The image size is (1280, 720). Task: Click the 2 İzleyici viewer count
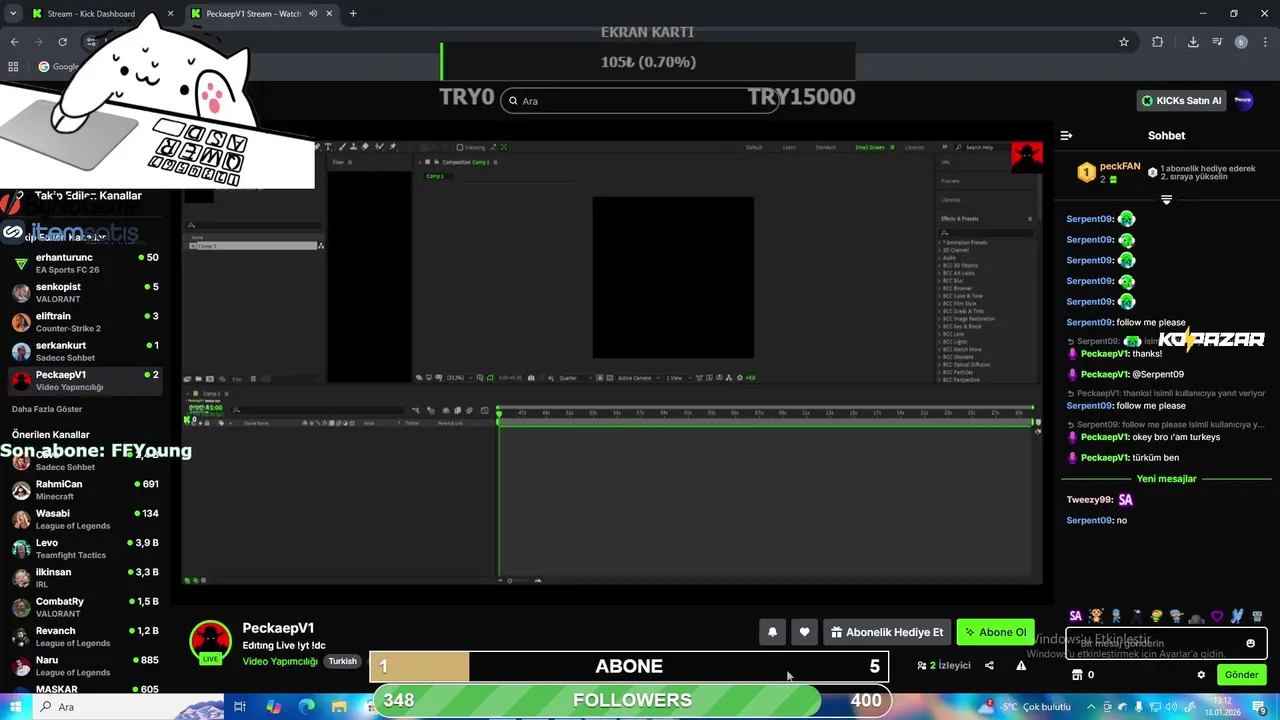[x=944, y=665]
